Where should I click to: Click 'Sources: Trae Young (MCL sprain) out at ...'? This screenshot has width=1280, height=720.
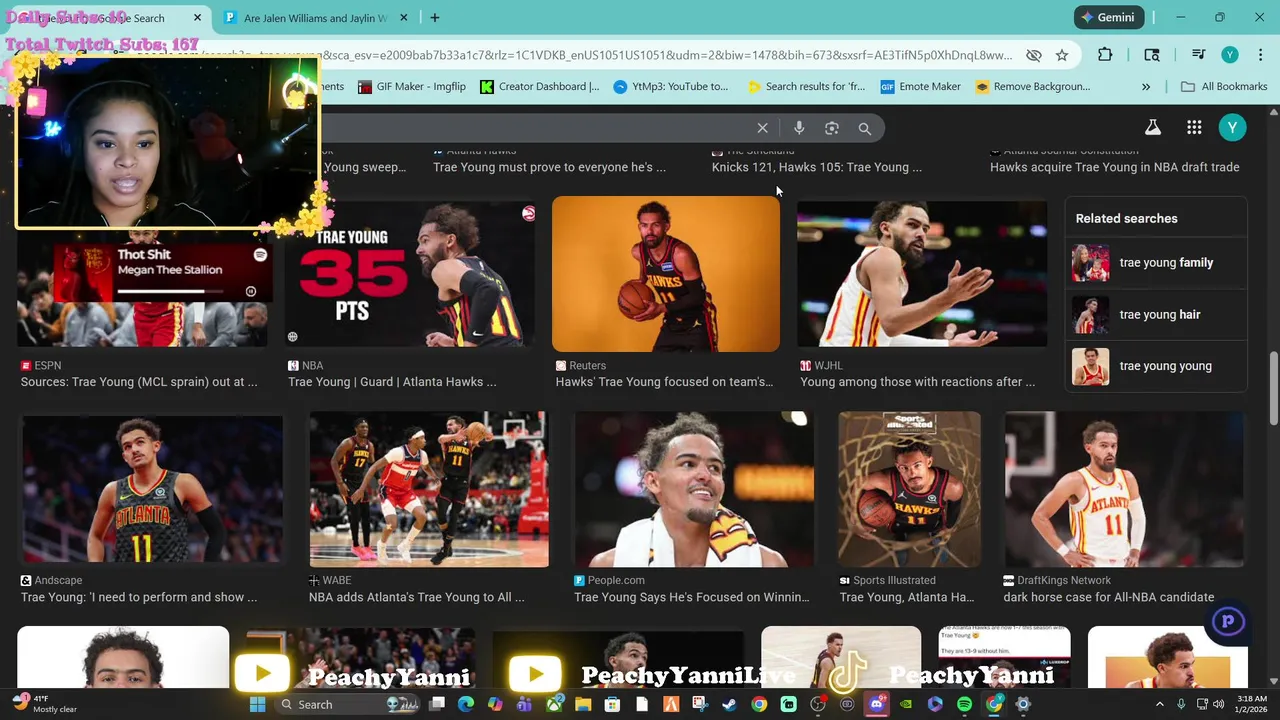point(139,382)
